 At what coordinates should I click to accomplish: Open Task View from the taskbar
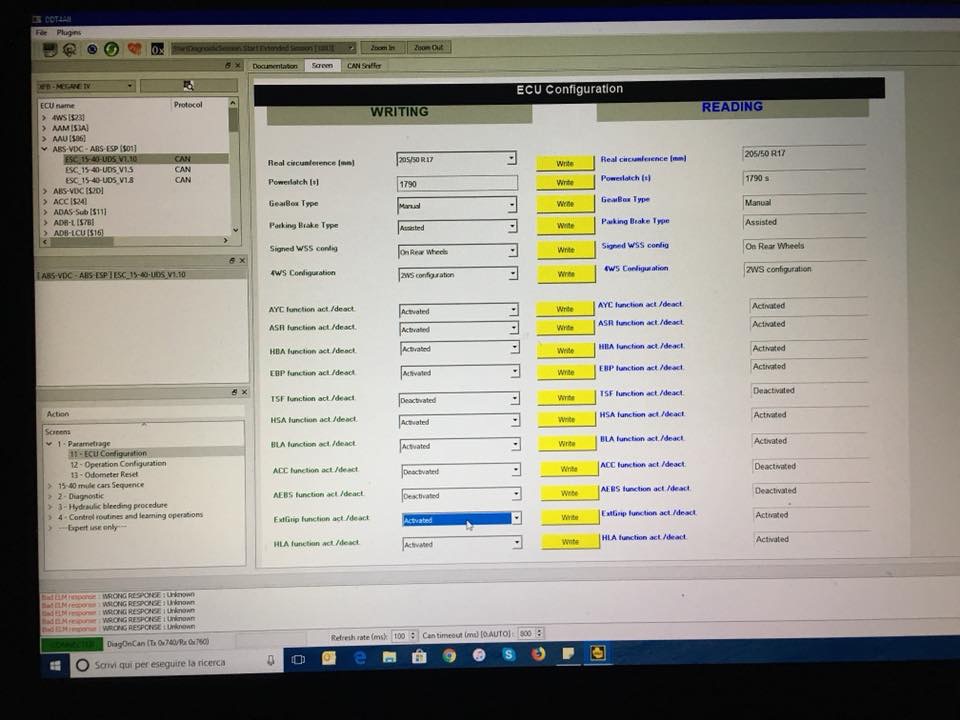point(298,659)
